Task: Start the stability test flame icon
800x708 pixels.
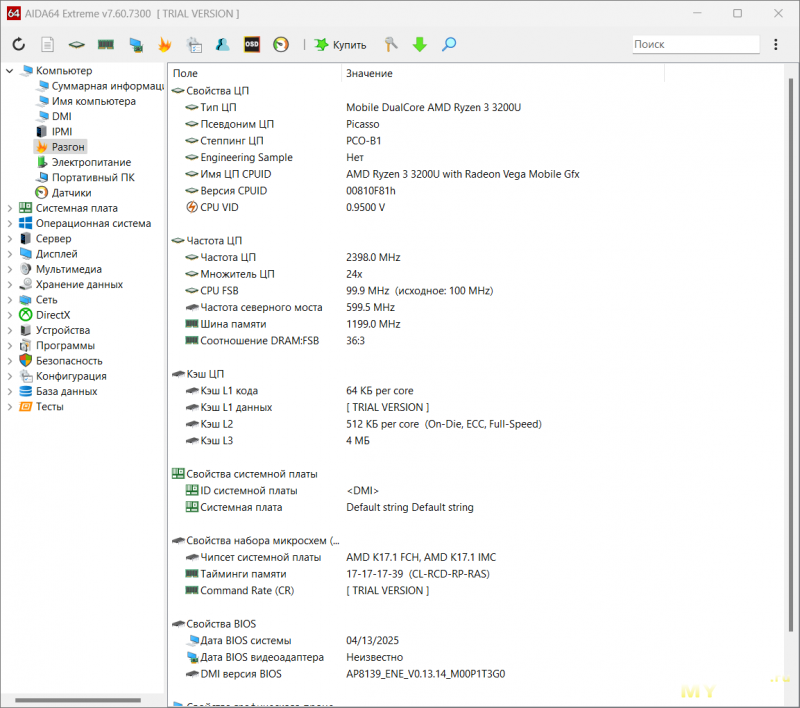Action: click(x=164, y=44)
